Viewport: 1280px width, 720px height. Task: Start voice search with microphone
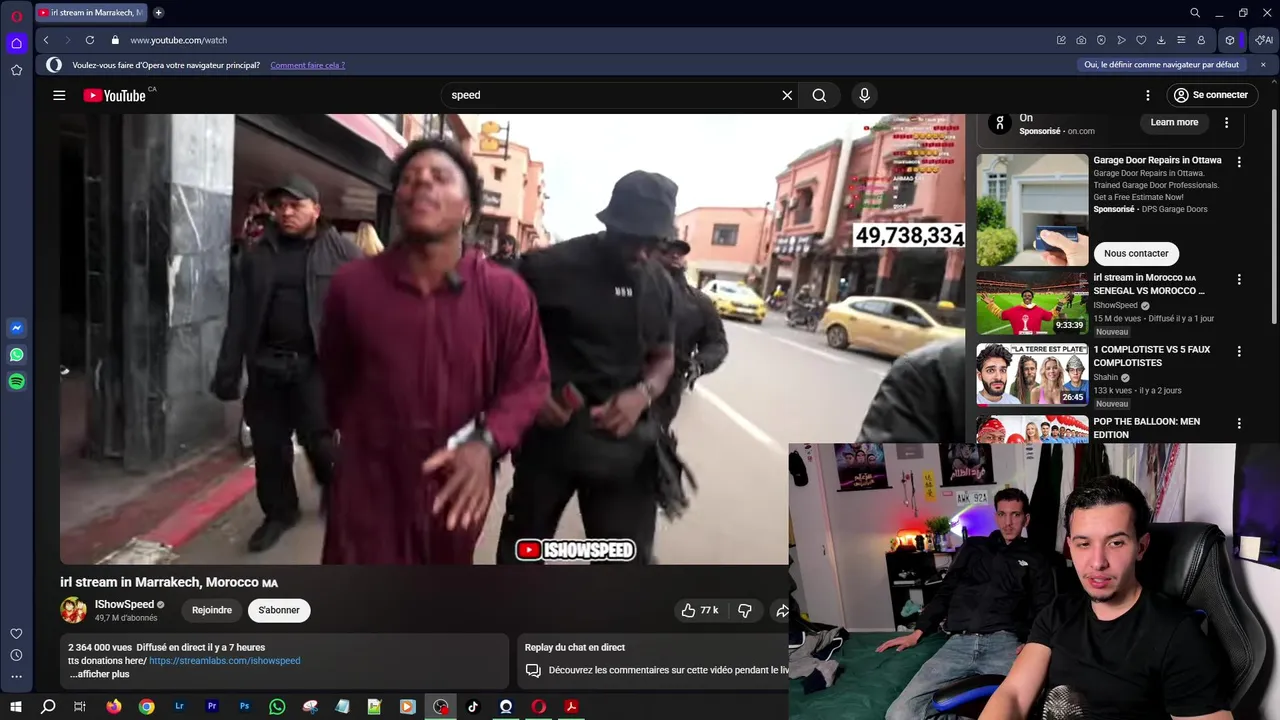865,95
